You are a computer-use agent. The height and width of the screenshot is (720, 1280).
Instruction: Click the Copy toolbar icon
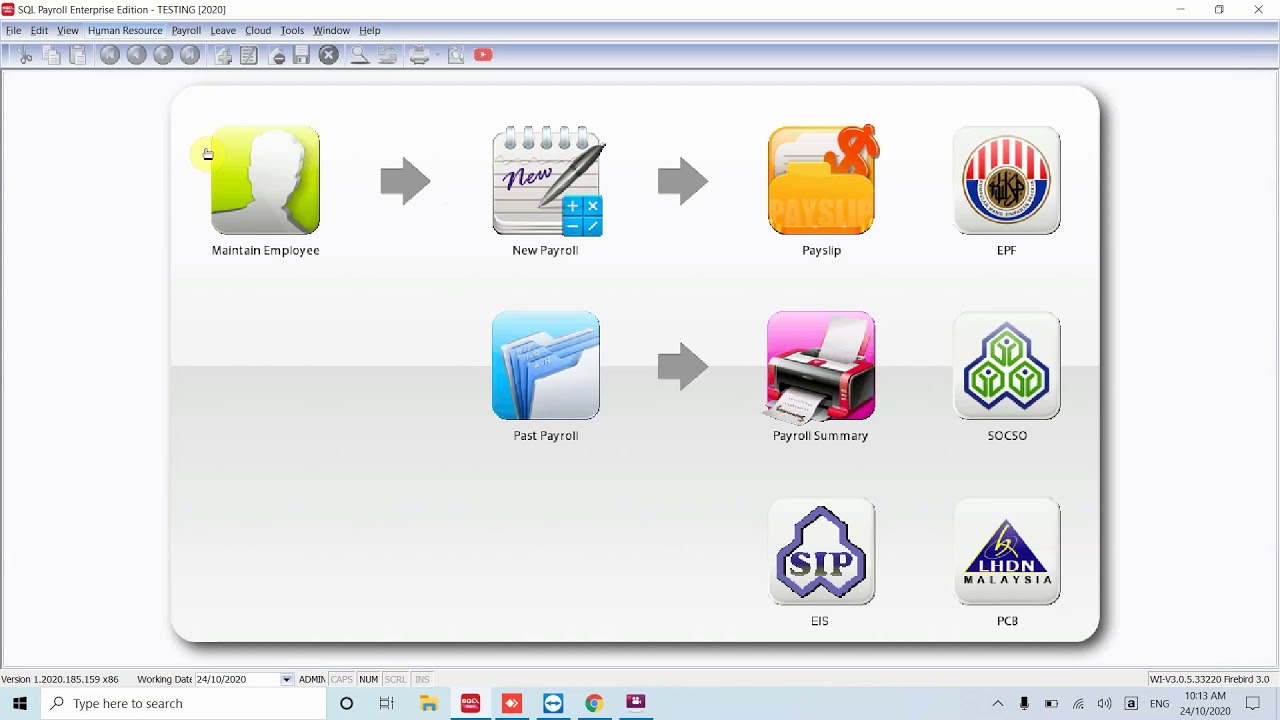[x=51, y=56]
